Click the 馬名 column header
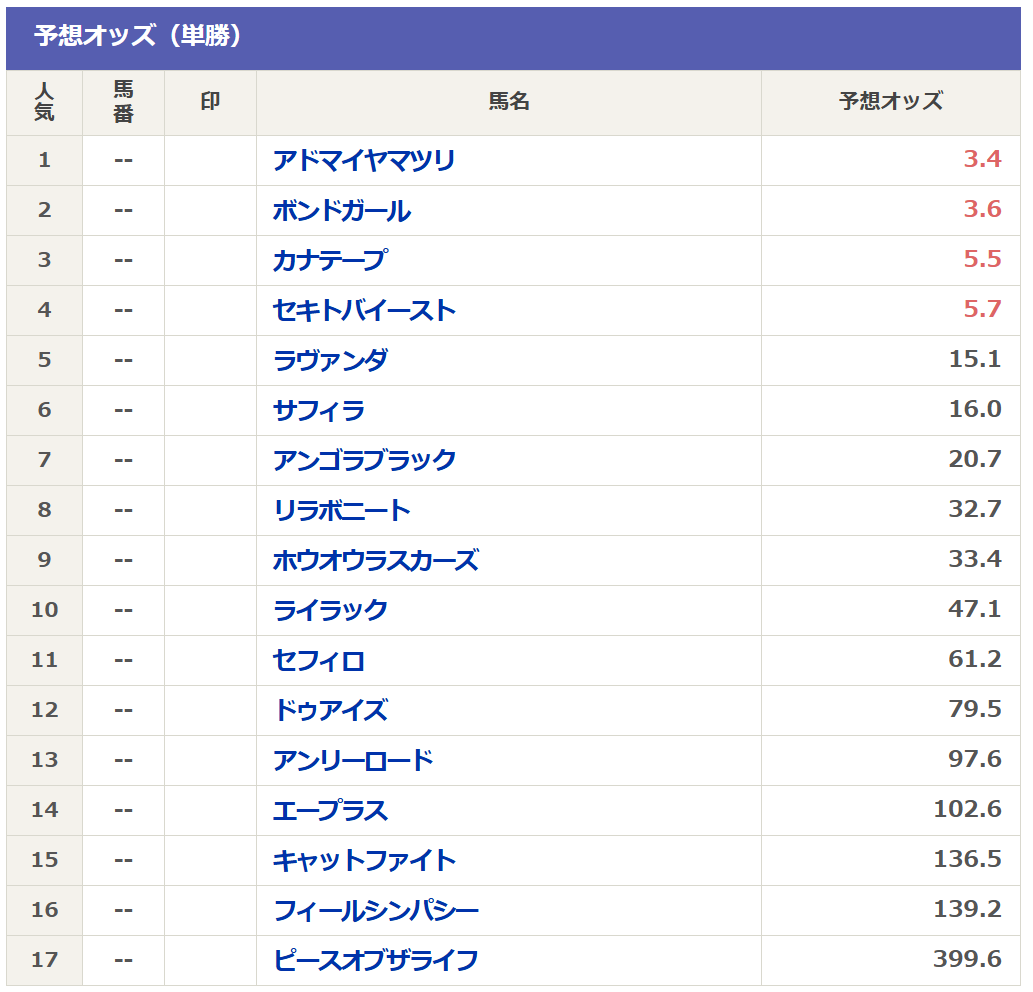Screen dimensions: 1033x992 click(x=508, y=102)
